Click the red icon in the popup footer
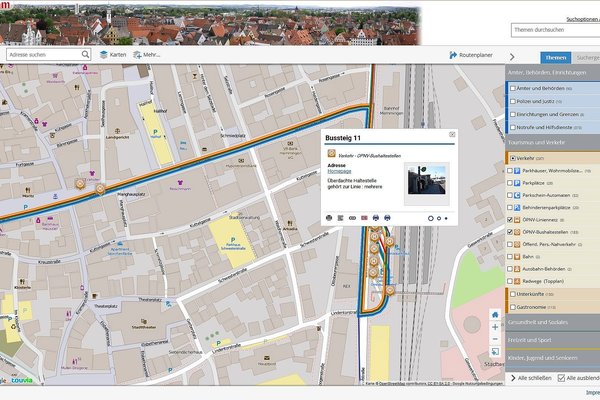The width and height of the screenshot is (600, 400). 364,218
